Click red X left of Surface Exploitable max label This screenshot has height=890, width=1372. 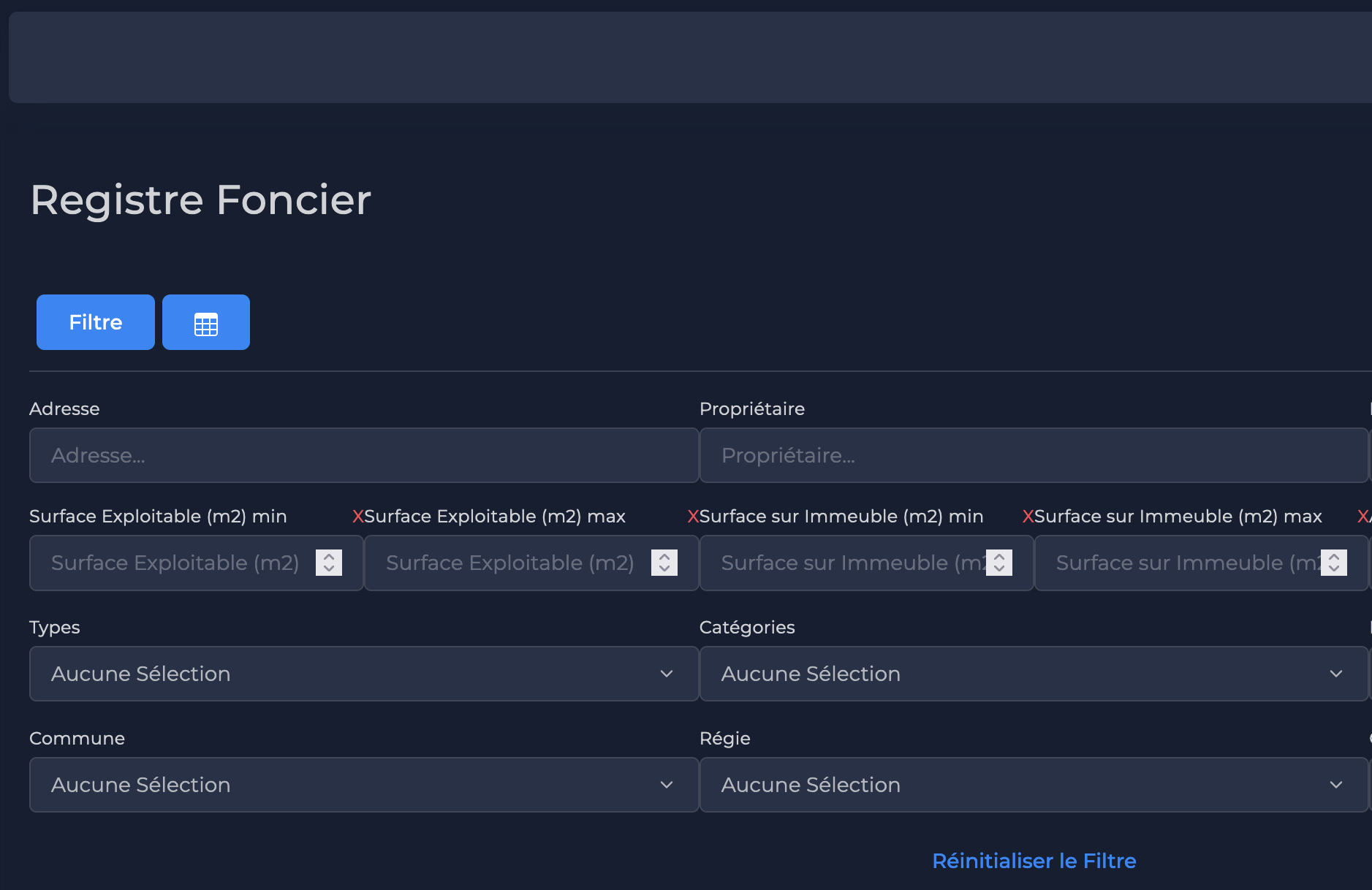tap(357, 517)
